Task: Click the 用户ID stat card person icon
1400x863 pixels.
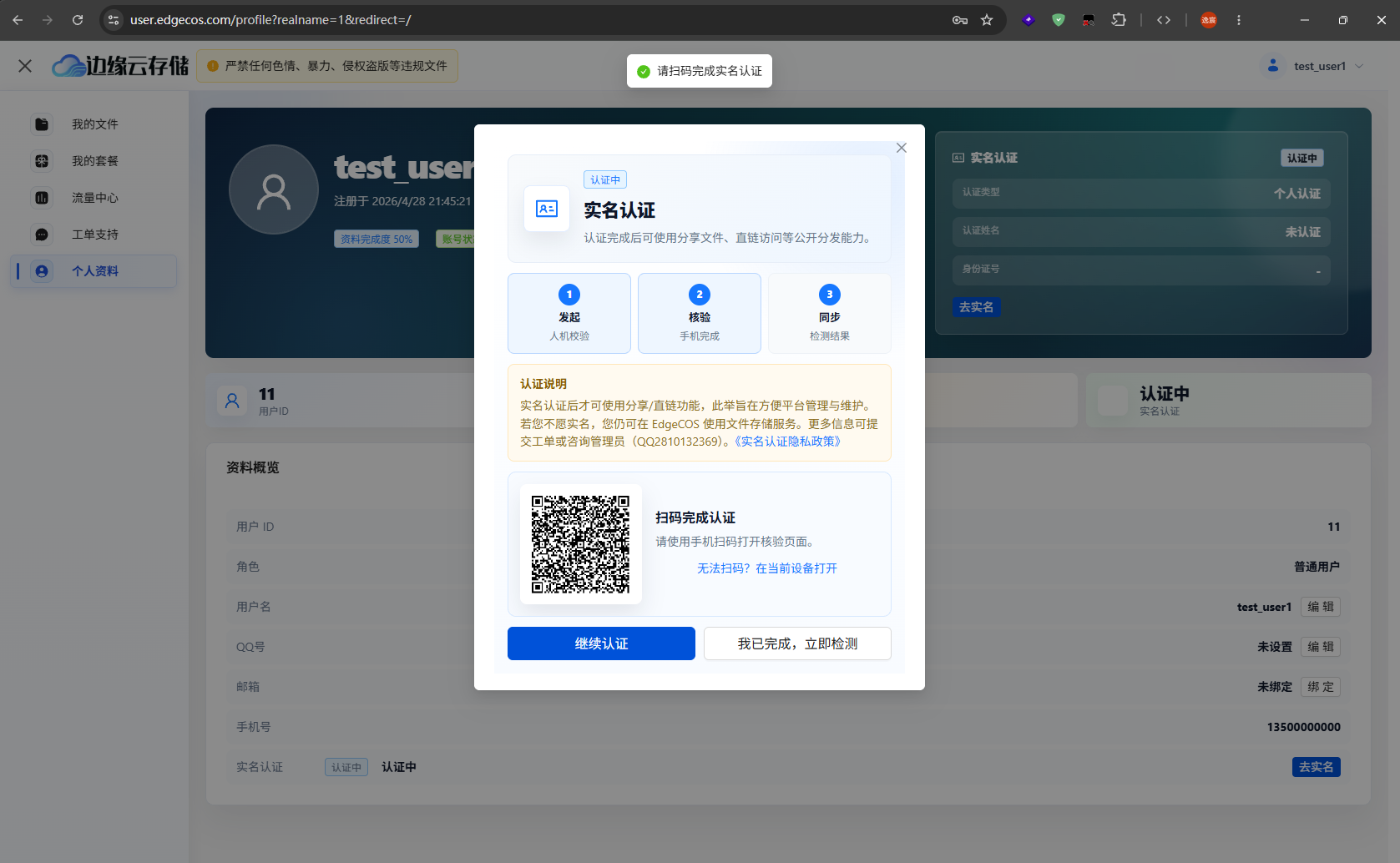Action: tap(233, 401)
